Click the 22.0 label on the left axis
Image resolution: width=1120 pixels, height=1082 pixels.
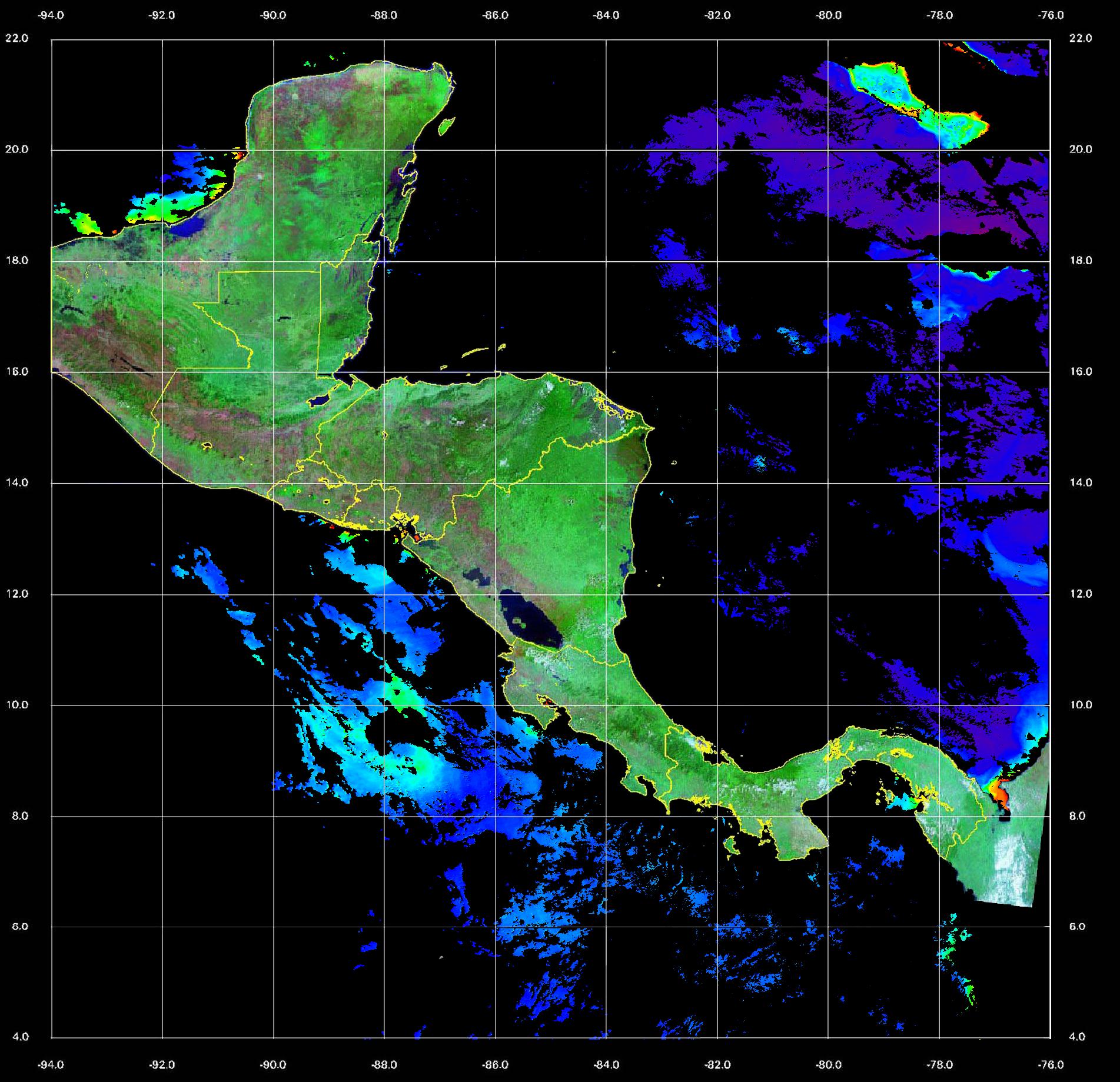[16, 38]
